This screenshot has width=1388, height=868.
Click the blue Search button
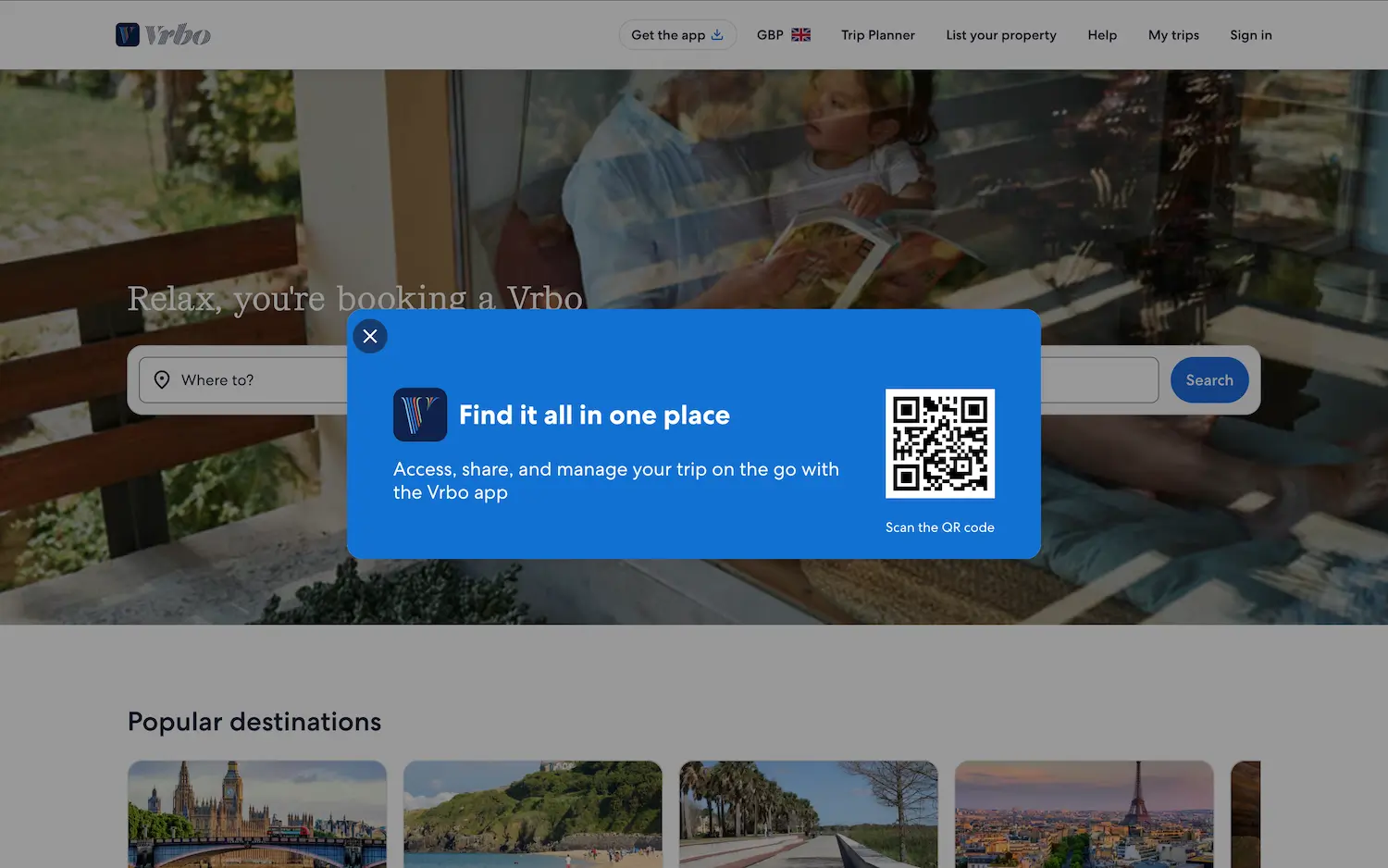tap(1209, 380)
